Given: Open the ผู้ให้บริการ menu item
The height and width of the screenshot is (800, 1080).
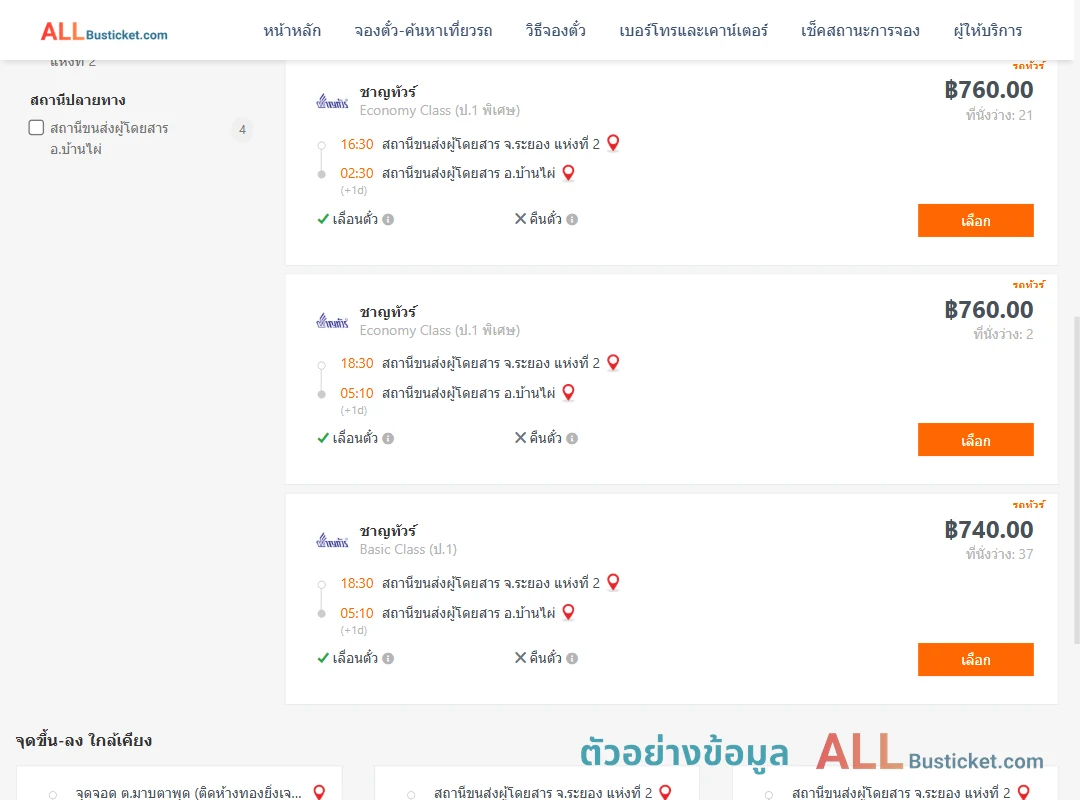Looking at the screenshot, I should tap(987, 30).
